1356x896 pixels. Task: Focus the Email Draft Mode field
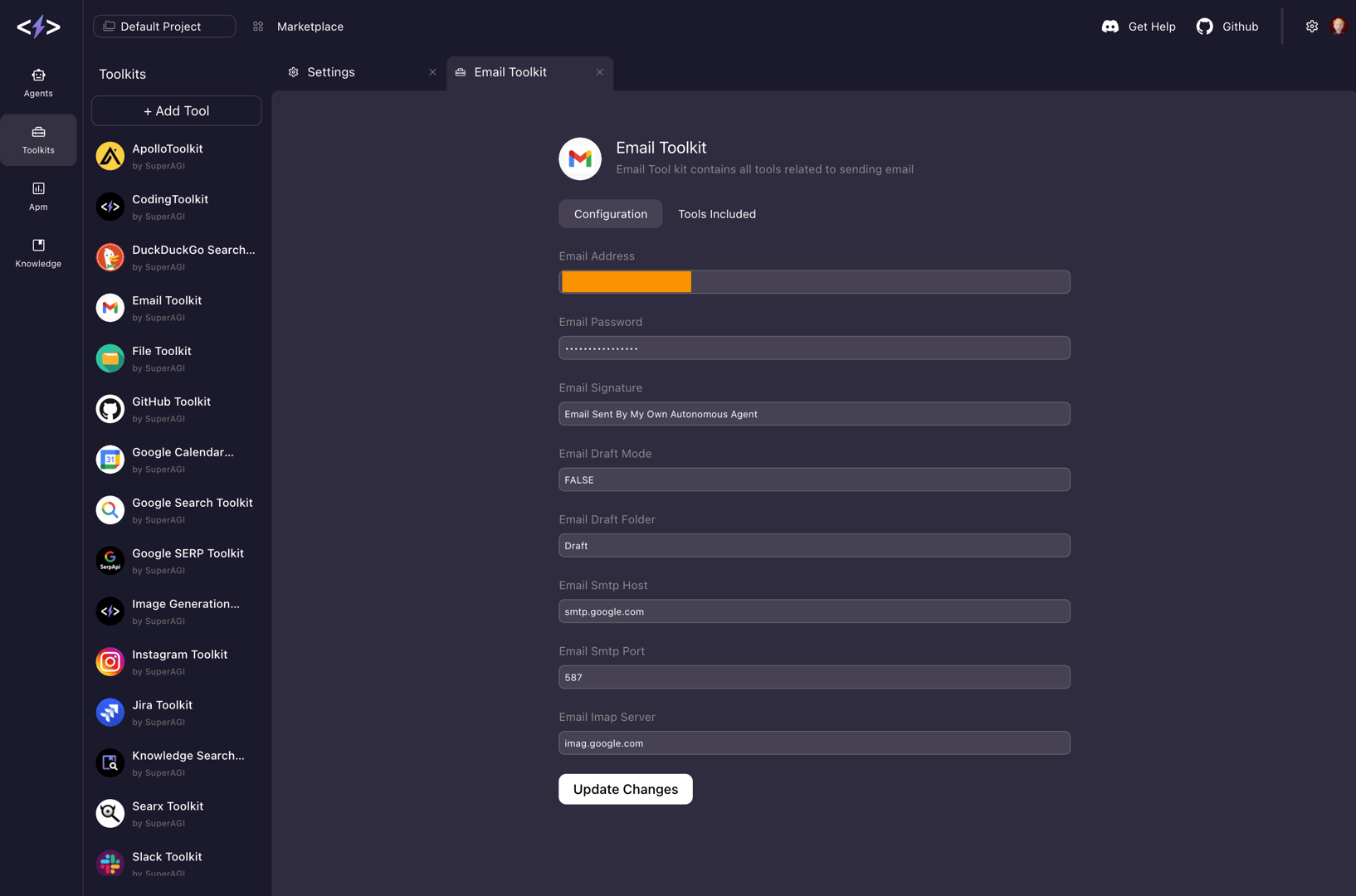point(814,480)
